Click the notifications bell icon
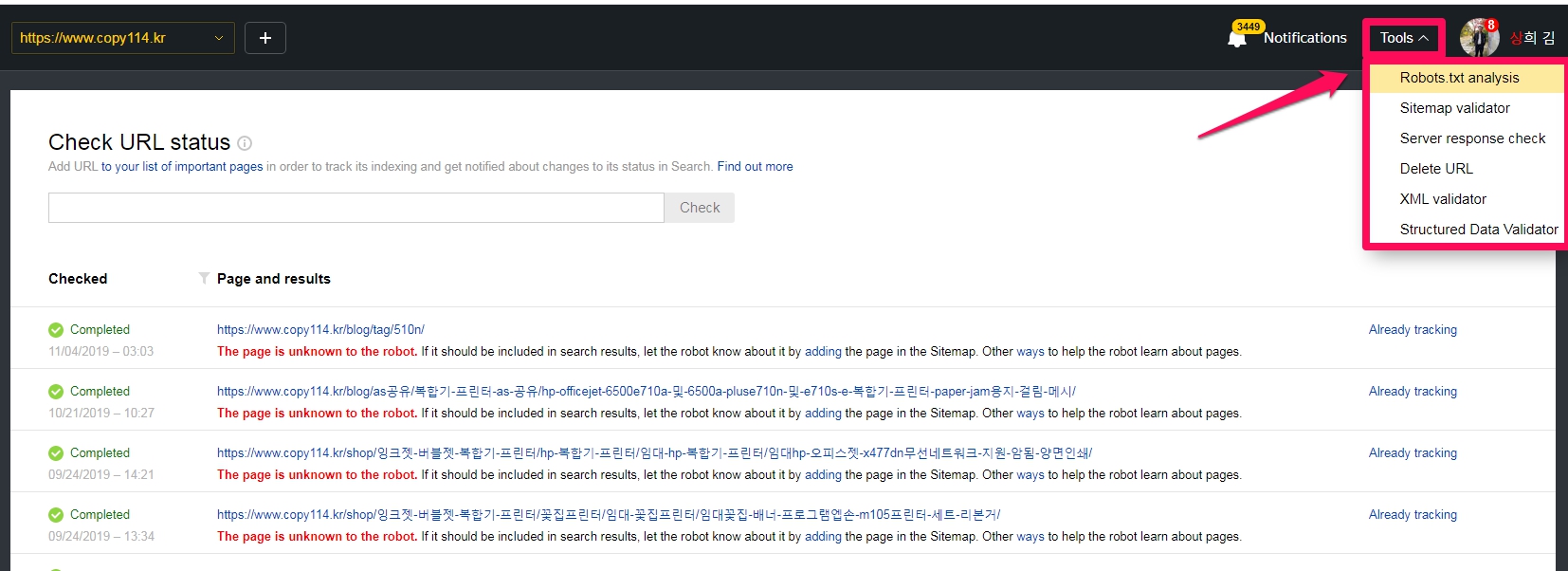 click(x=1237, y=39)
